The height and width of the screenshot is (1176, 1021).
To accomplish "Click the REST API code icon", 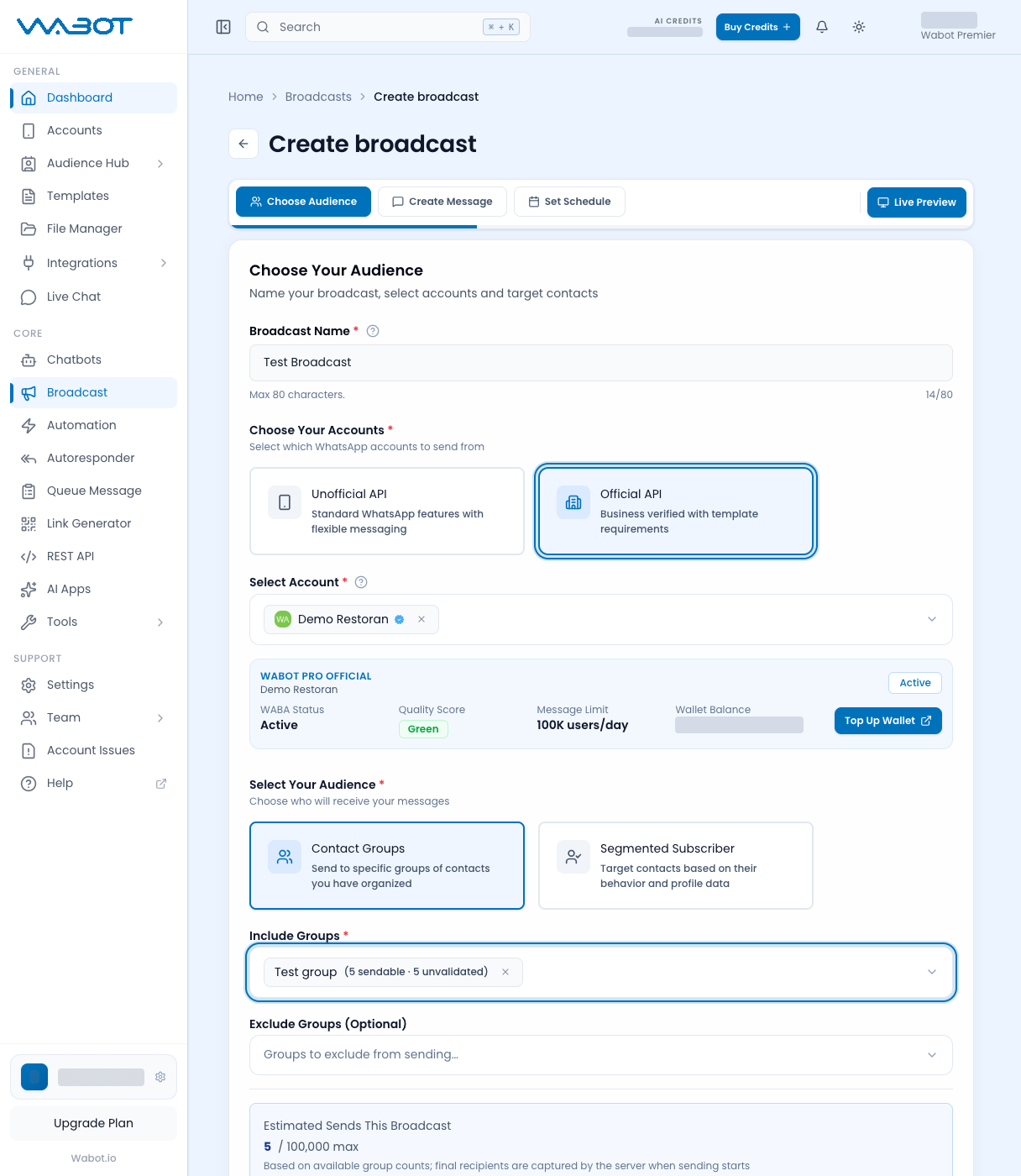I will coord(29,556).
